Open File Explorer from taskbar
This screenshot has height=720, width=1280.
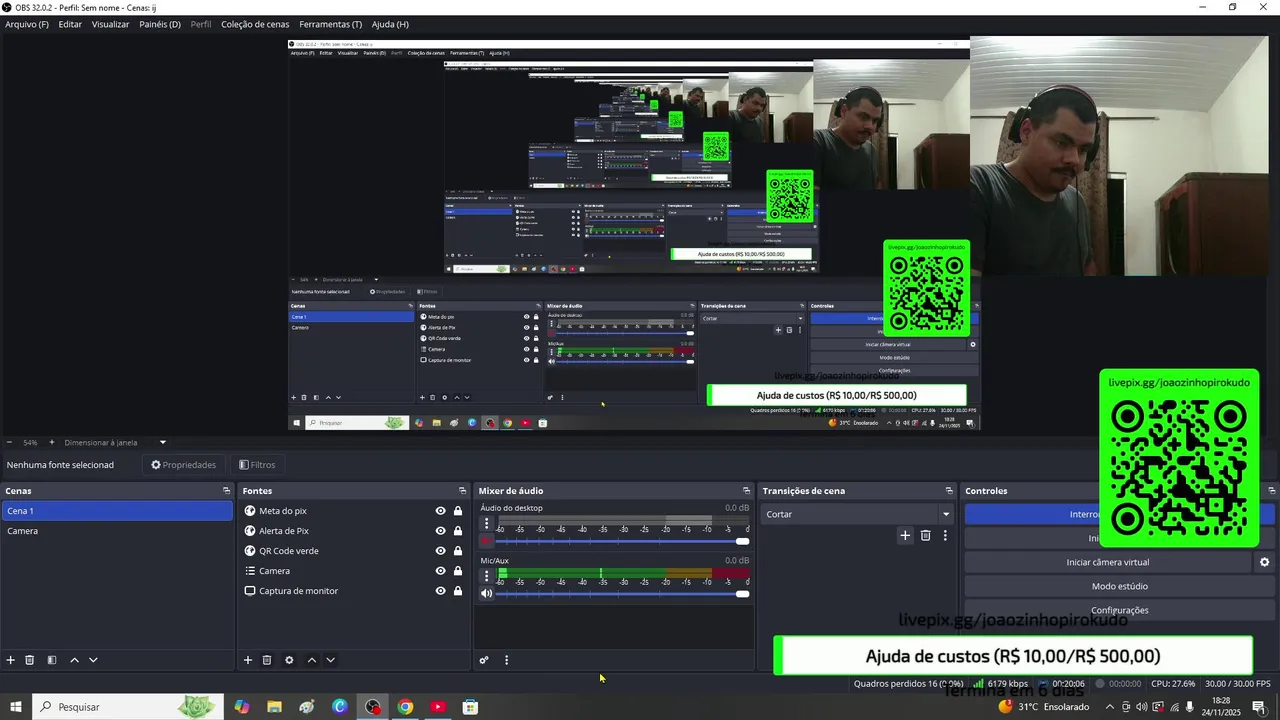[274, 707]
